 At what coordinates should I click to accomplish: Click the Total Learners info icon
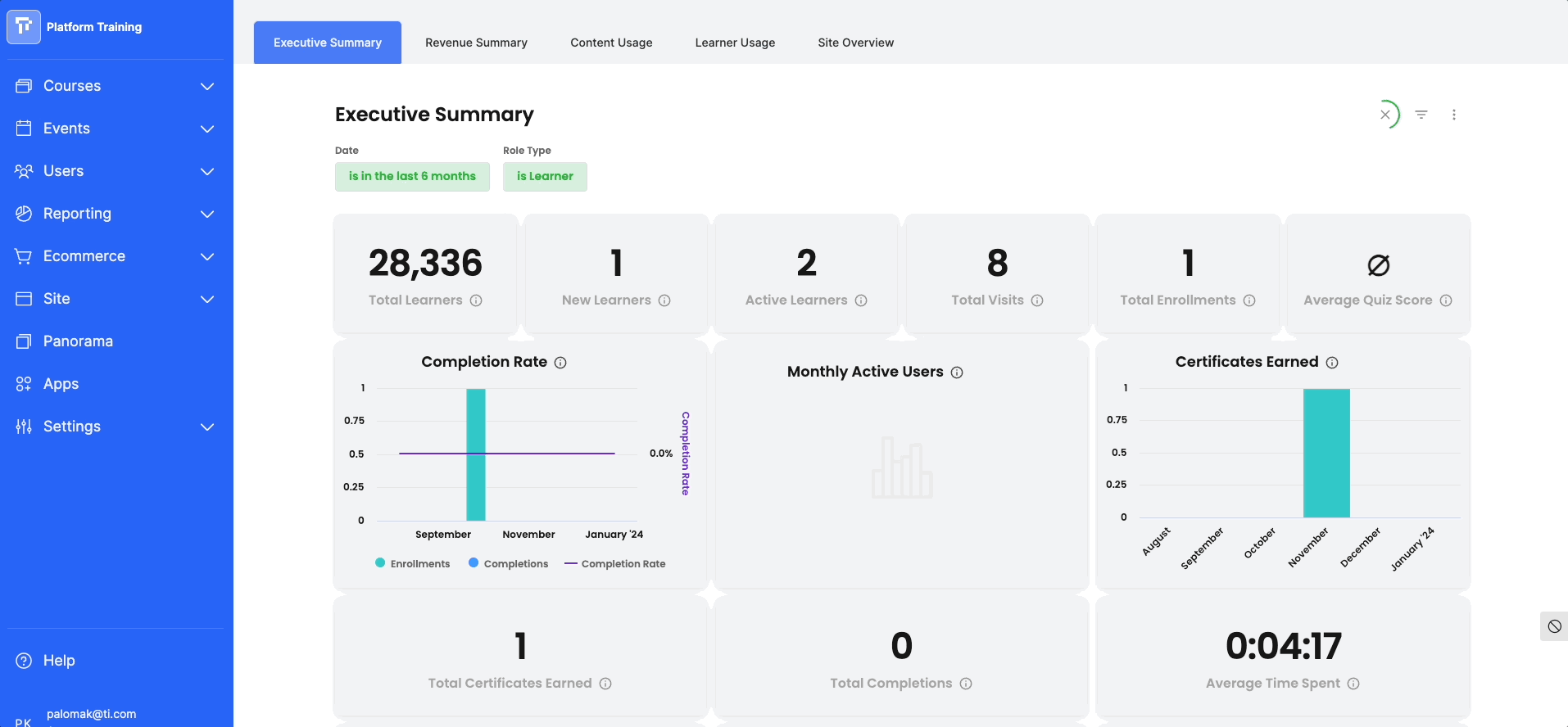pos(476,300)
